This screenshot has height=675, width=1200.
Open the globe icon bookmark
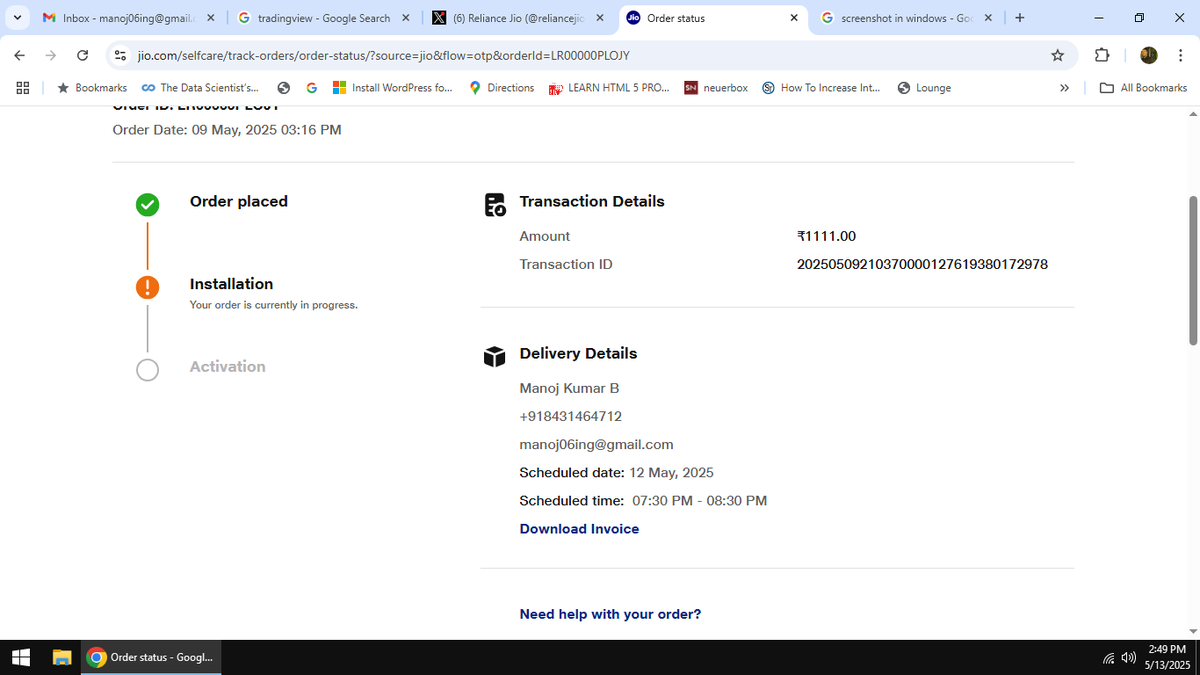click(x=284, y=88)
